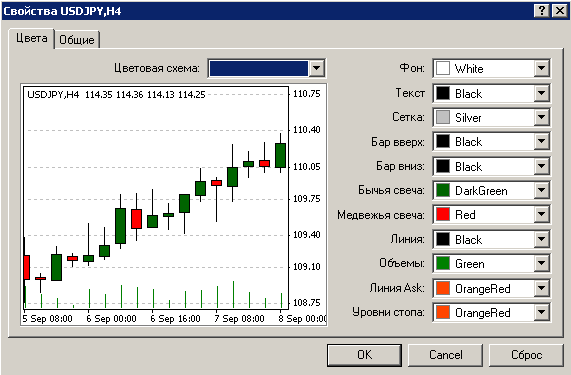
Task: Switch to the Цвета tab
Action: tap(32, 39)
